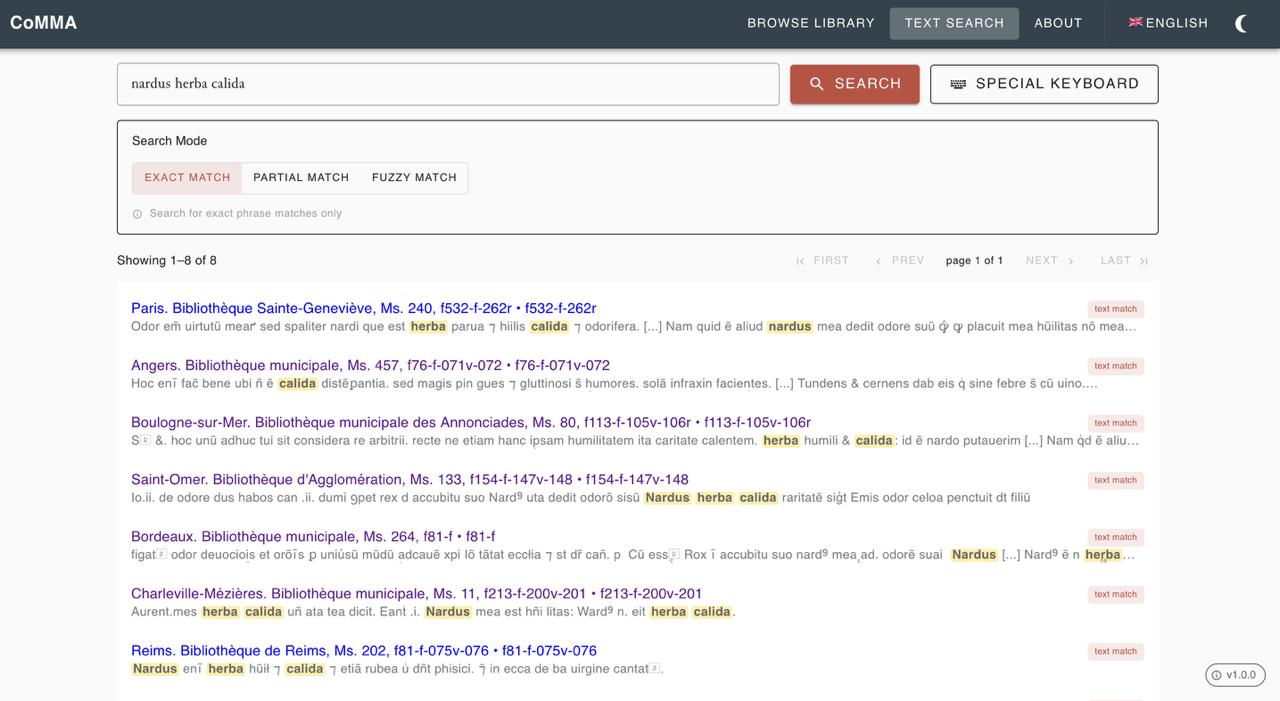Click the First page arrow icon
Screen dimensions: 1280x701
tap(800, 261)
